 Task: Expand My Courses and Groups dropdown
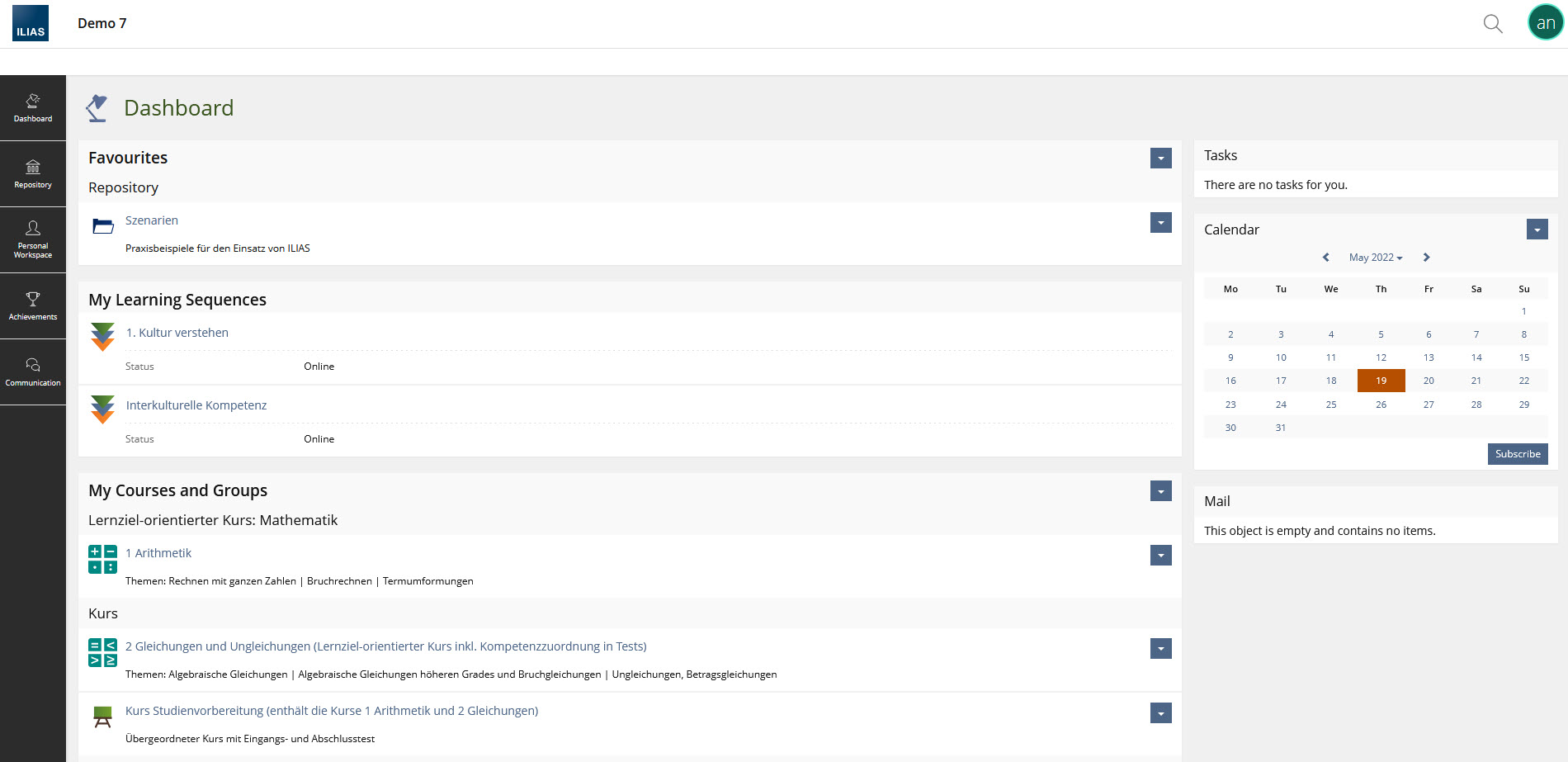1160,491
